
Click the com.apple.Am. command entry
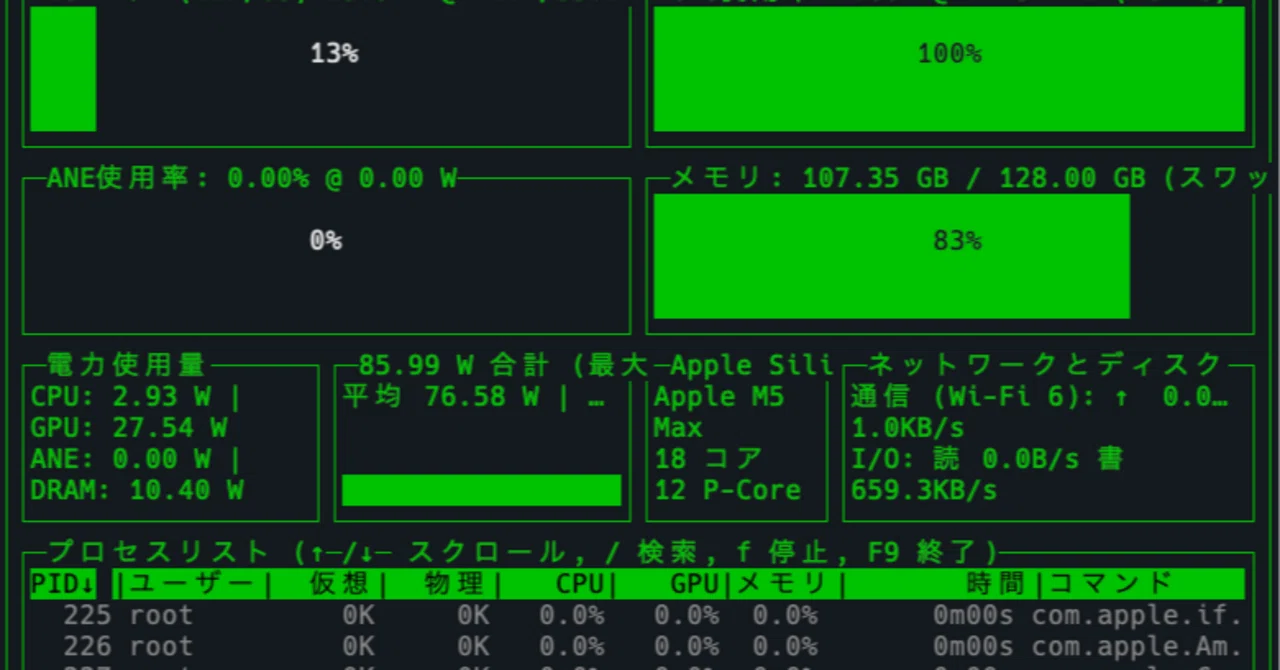1137,646
